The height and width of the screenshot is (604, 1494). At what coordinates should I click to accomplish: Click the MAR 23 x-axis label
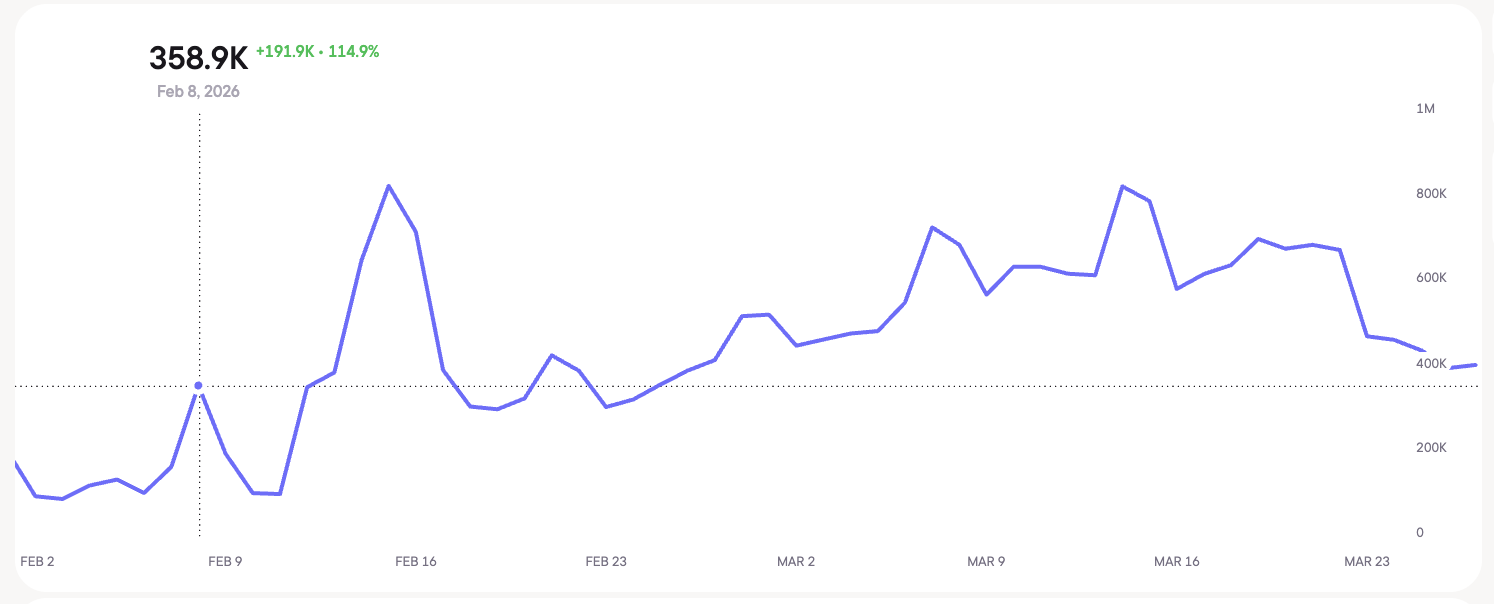coord(1367,562)
